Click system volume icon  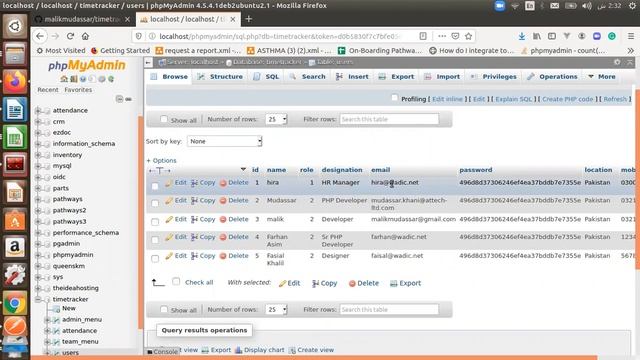(x=587, y=6)
